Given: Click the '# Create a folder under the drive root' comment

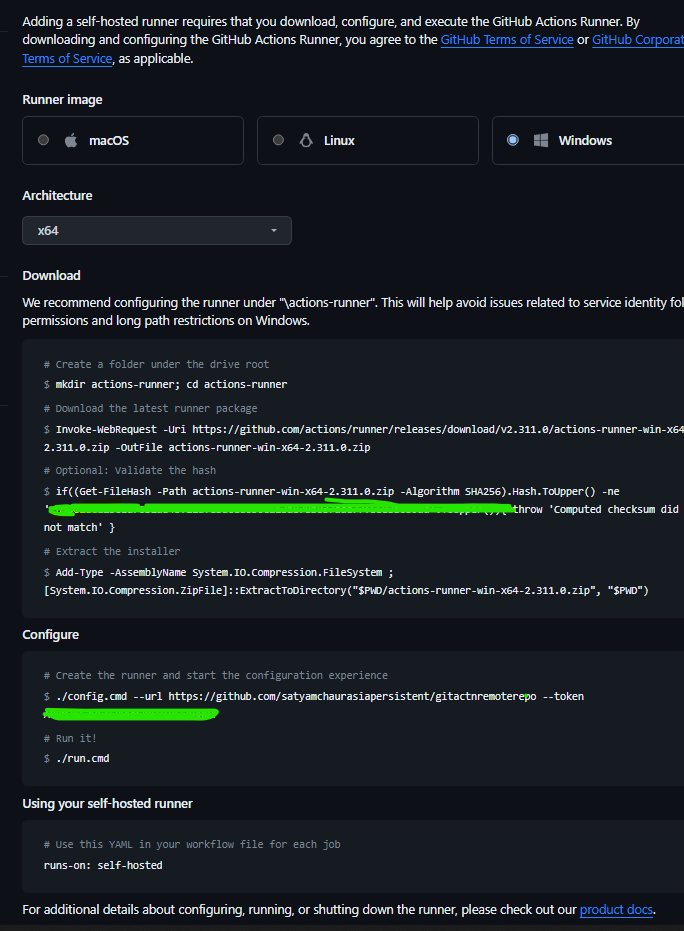Looking at the screenshot, I should 156,364.
